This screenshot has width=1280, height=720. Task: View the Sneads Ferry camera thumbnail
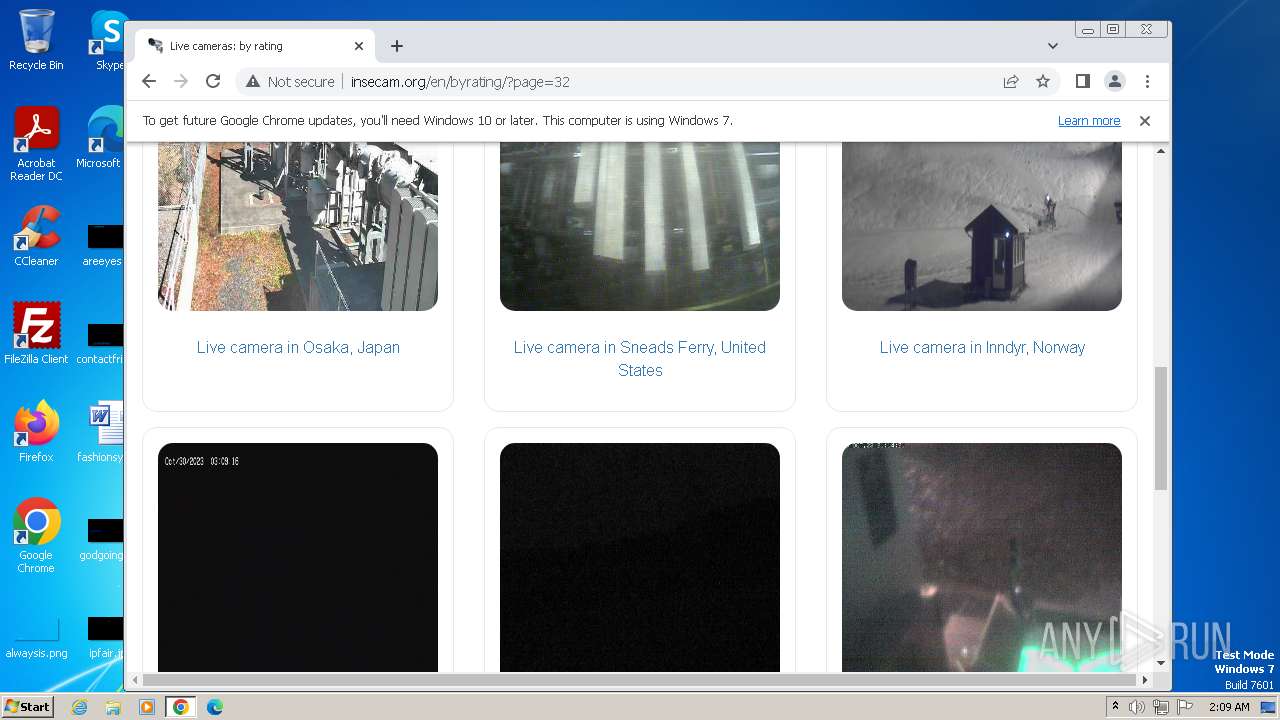(640, 226)
